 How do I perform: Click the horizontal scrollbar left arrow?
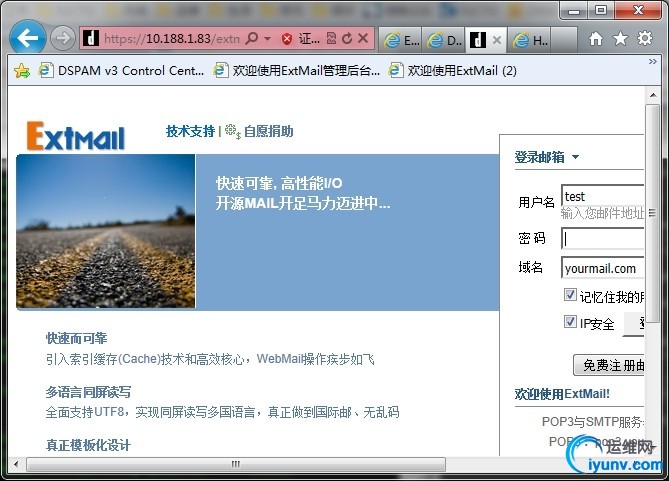tap(16, 464)
